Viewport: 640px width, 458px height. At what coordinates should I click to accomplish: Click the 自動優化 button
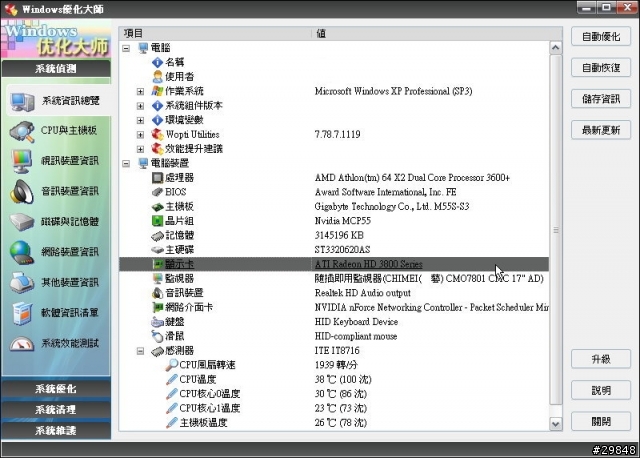pos(601,37)
